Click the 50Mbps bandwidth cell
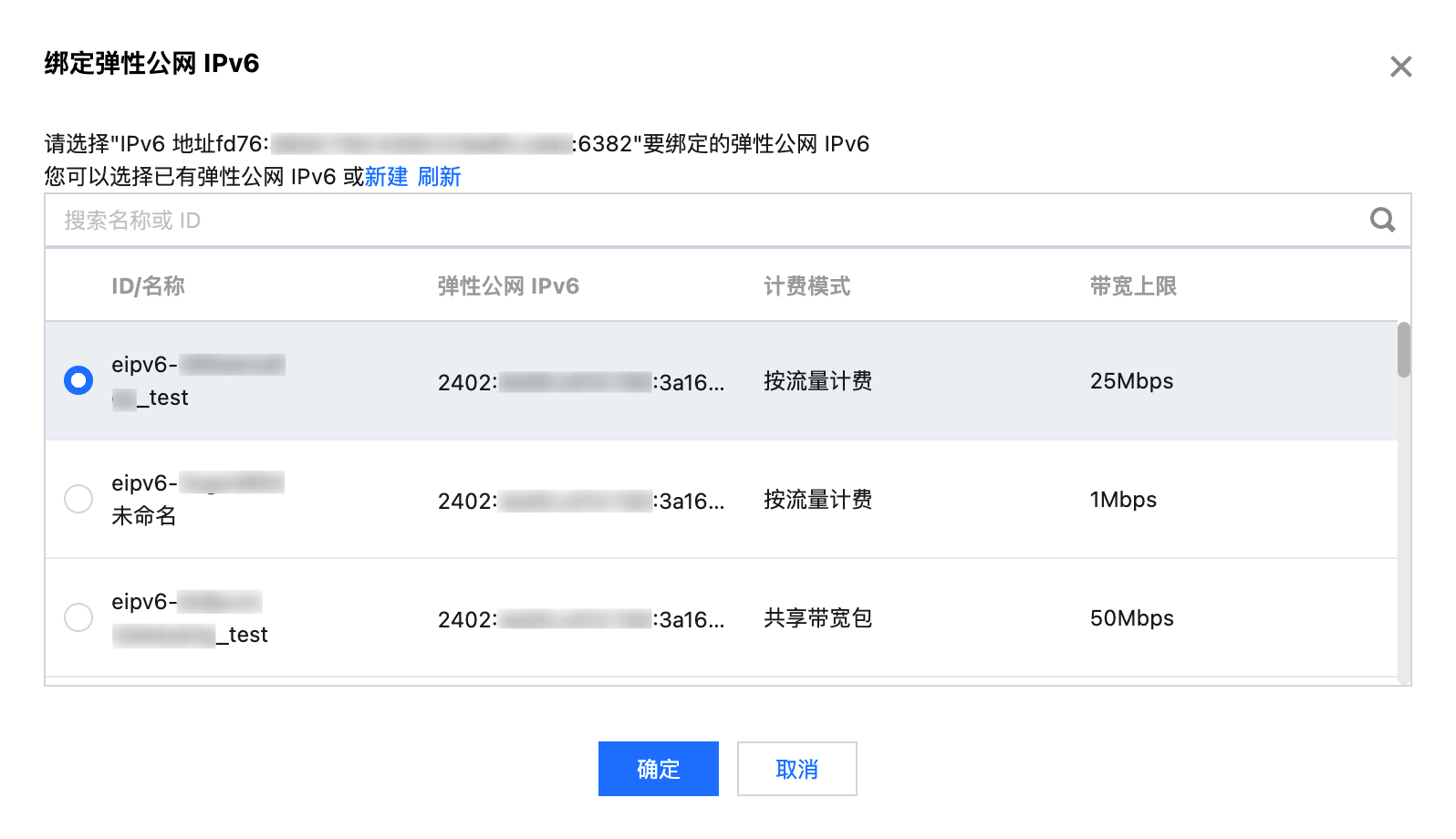This screenshot has height=839, width=1456. [x=1131, y=618]
